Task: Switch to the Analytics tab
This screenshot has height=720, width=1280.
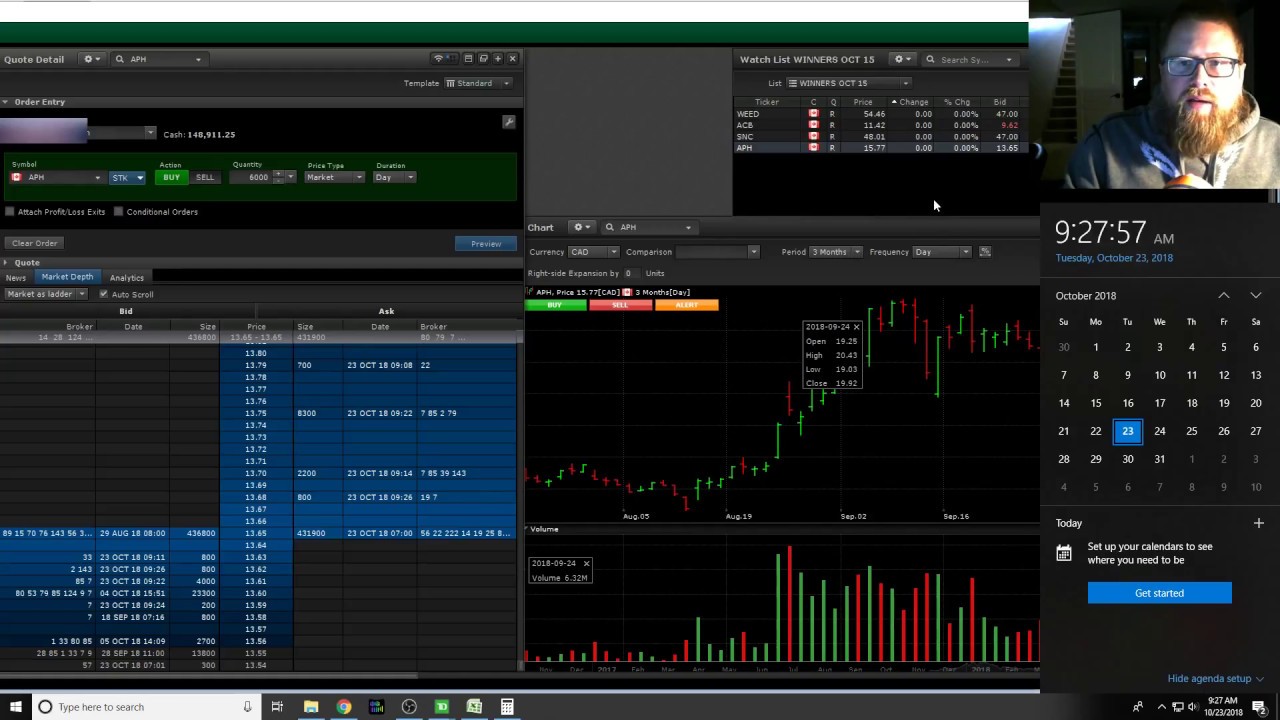Action: tap(127, 277)
